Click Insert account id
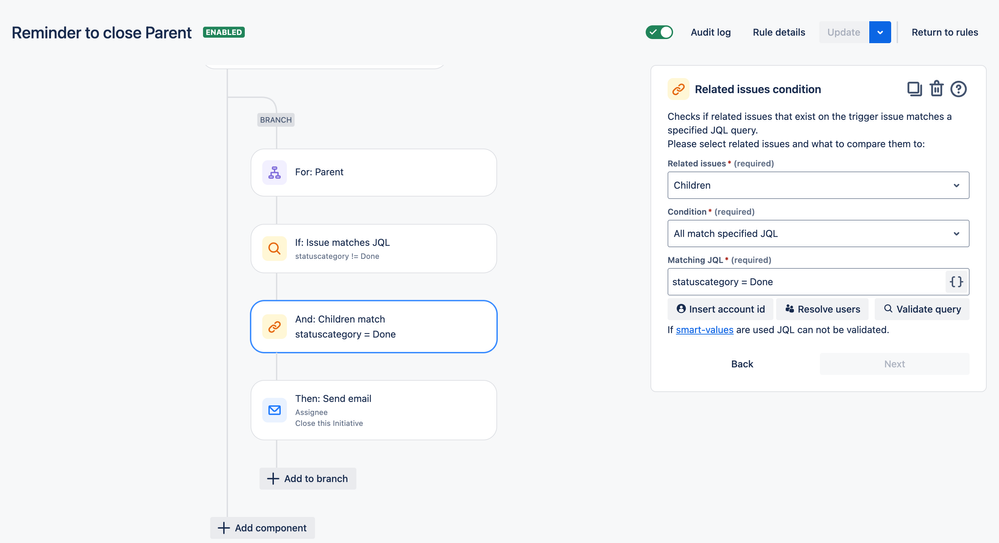 click(721, 309)
